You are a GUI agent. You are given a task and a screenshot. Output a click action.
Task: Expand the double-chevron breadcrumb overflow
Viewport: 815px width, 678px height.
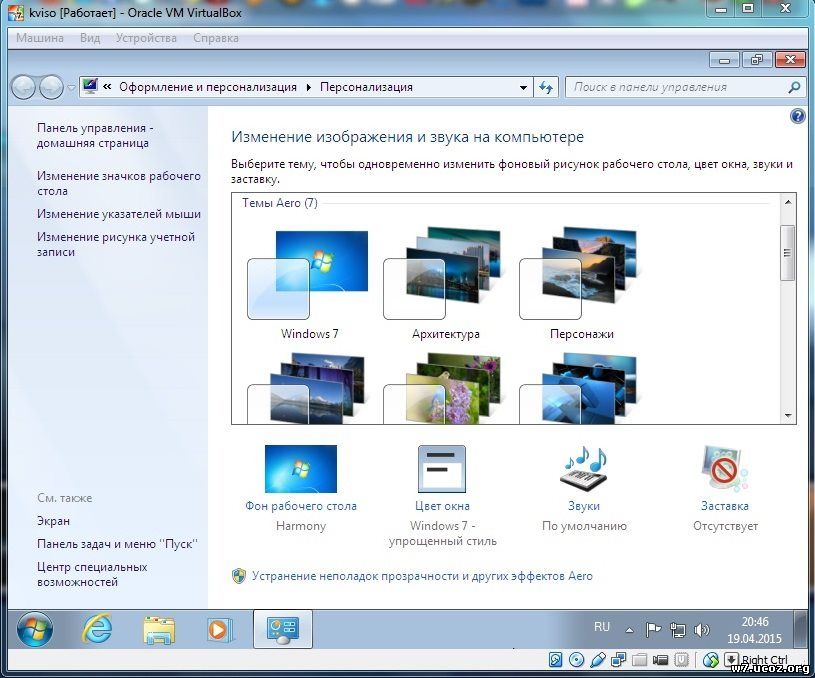(x=107, y=87)
